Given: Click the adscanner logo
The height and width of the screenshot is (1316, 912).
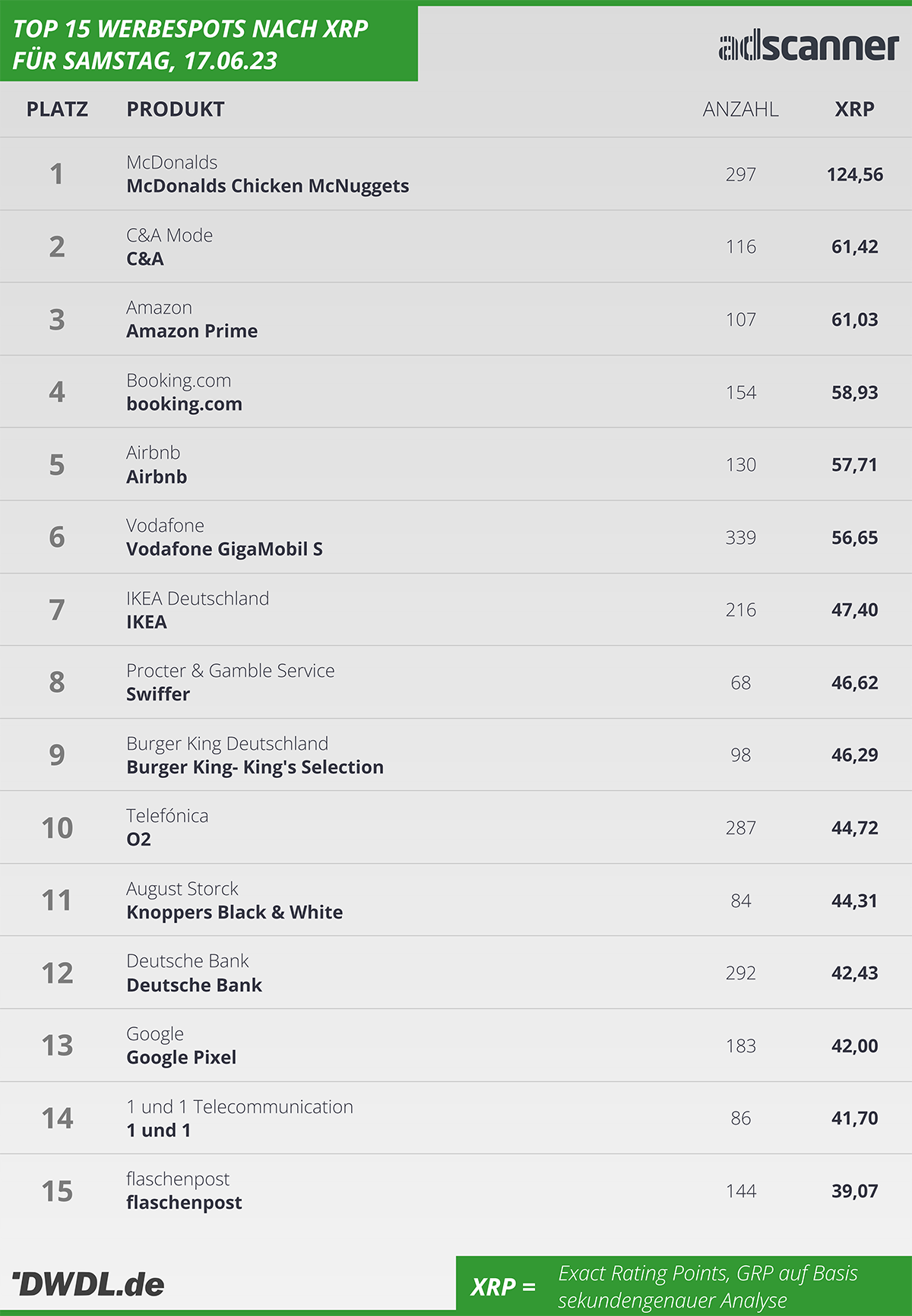Looking at the screenshot, I should coord(809,46).
